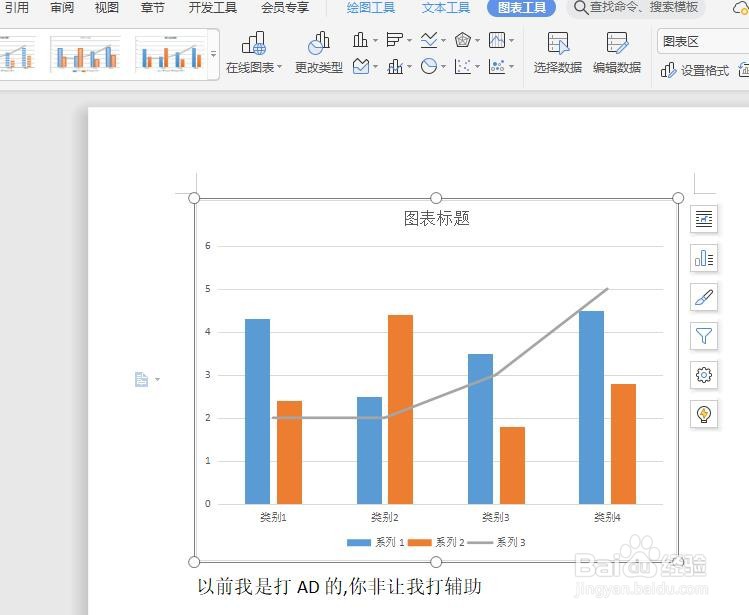The height and width of the screenshot is (615, 749).
Task: Select the chart title 图表标题
Action: (437, 218)
